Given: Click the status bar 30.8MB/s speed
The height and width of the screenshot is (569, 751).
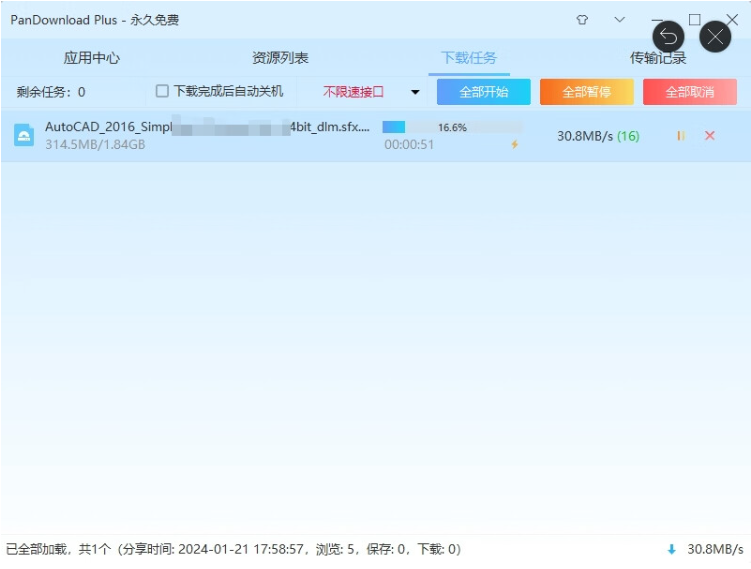Looking at the screenshot, I should 715,549.
